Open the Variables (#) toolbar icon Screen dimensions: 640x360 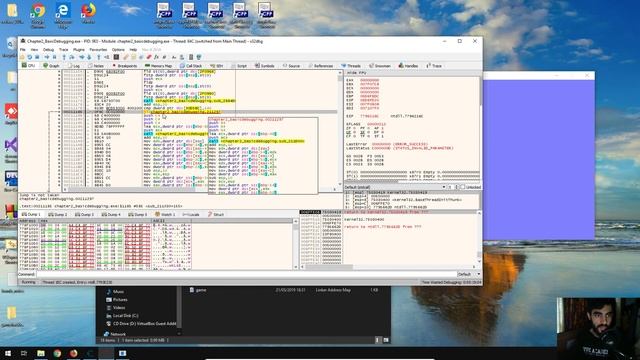pyautogui.click(x=164, y=57)
